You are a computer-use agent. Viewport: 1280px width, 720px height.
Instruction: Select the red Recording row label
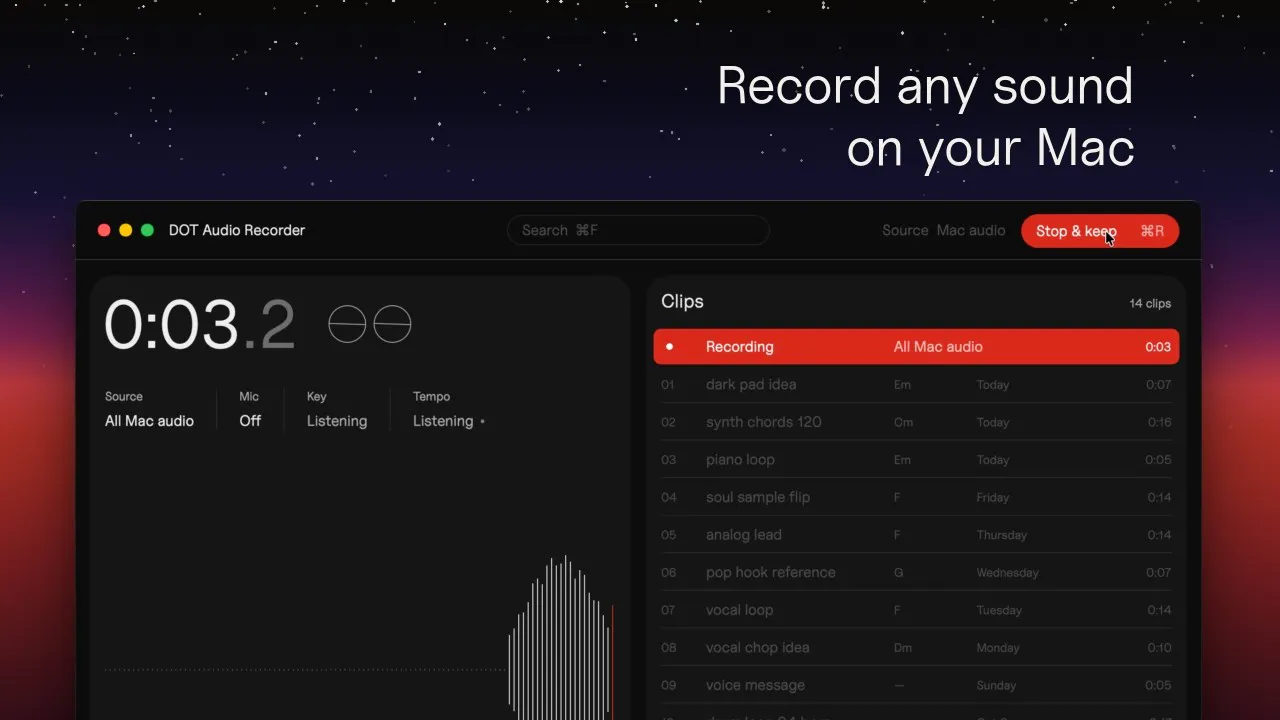click(x=740, y=347)
